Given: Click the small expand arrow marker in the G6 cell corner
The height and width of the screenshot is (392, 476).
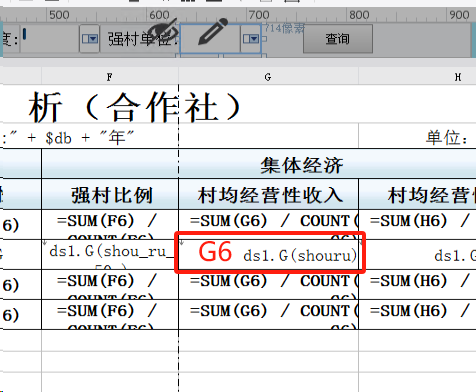Looking at the screenshot, I should (182, 243).
